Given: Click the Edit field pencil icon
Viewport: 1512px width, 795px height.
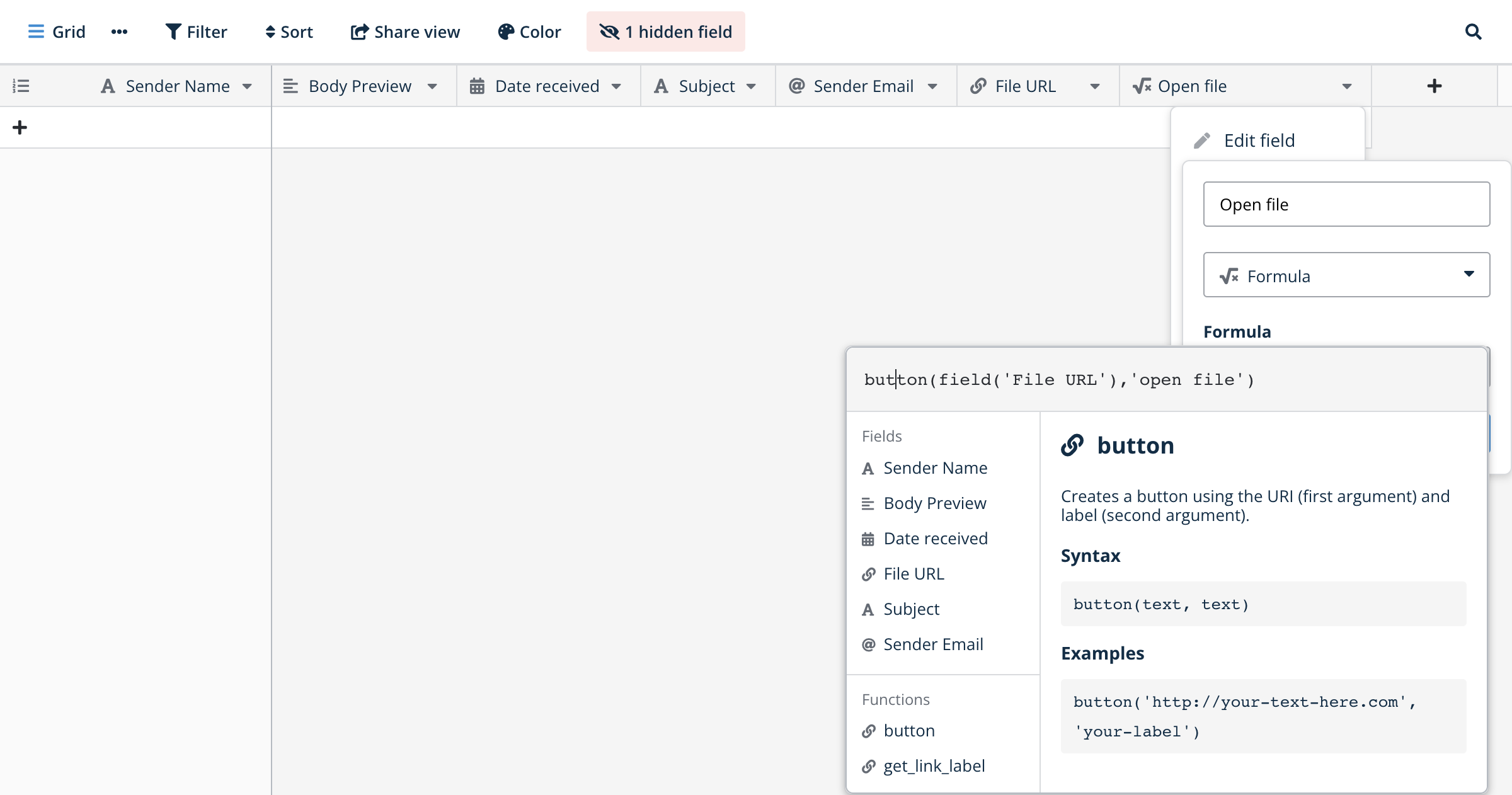Looking at the screenshot, I should (x=1202, y=140).
